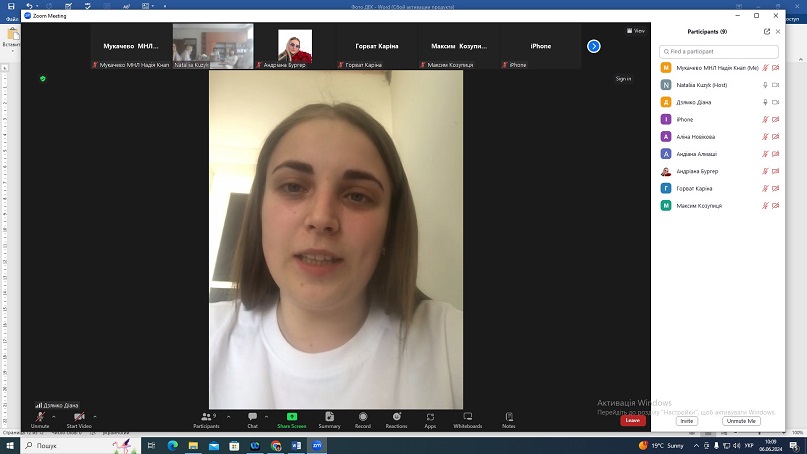Click video-off icon beside Аліна Новікова

coord(776,137)
